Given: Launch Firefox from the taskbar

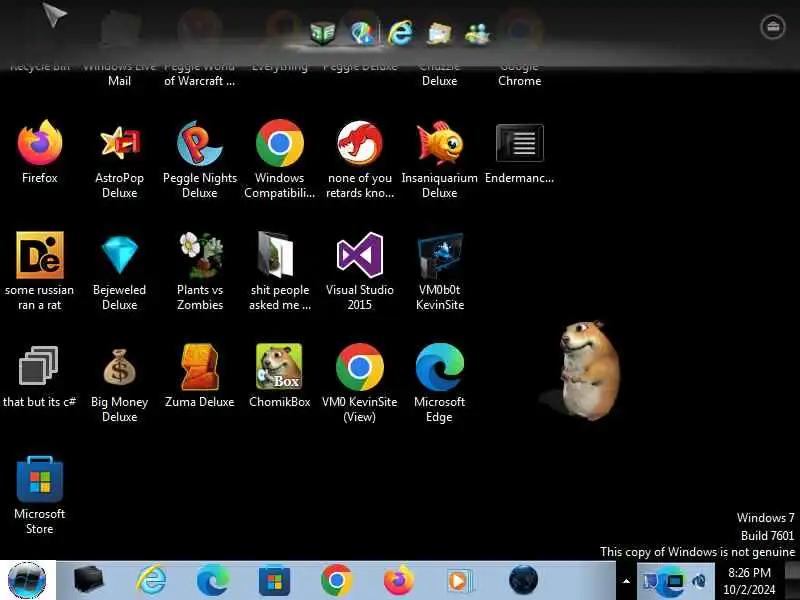Looking at the screenshot, I should pyautogui.click(x=398, y=580).
